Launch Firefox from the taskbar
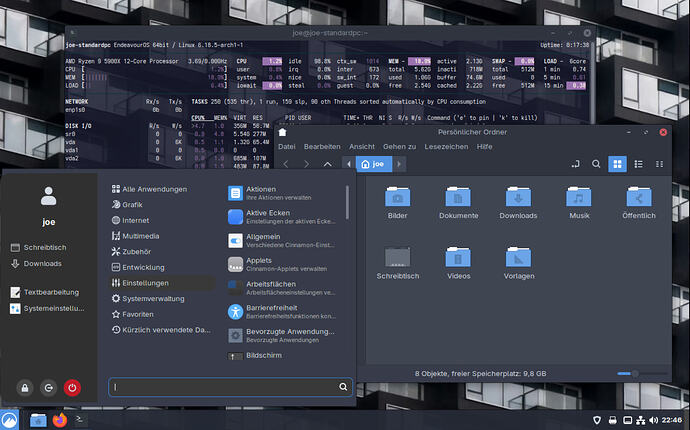The image size is (690, 430). 60,420
